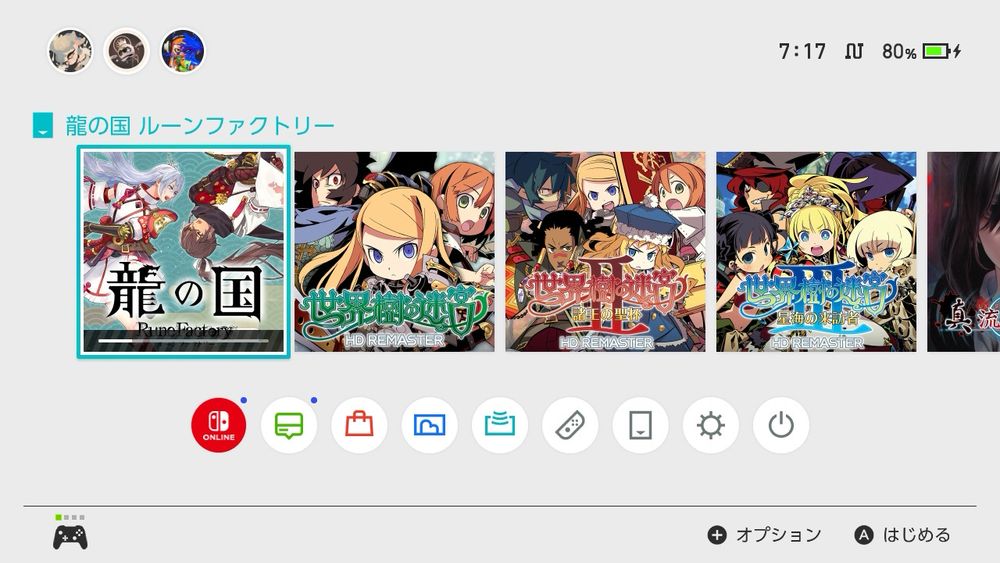The height and width of the screenshot is (563, 1000).
Task: Select 世界樹の迷宮 HD Remaster game tile
Action: (395, 252)
